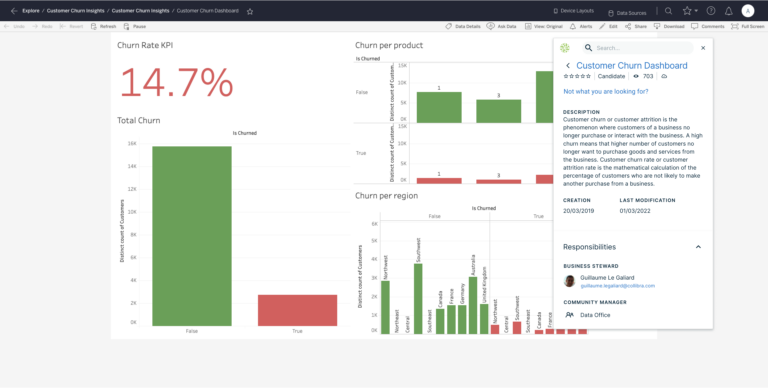Rate the asset using the stars
The height and width of the screenshot is (388, 768).
(x=577, y=76)
